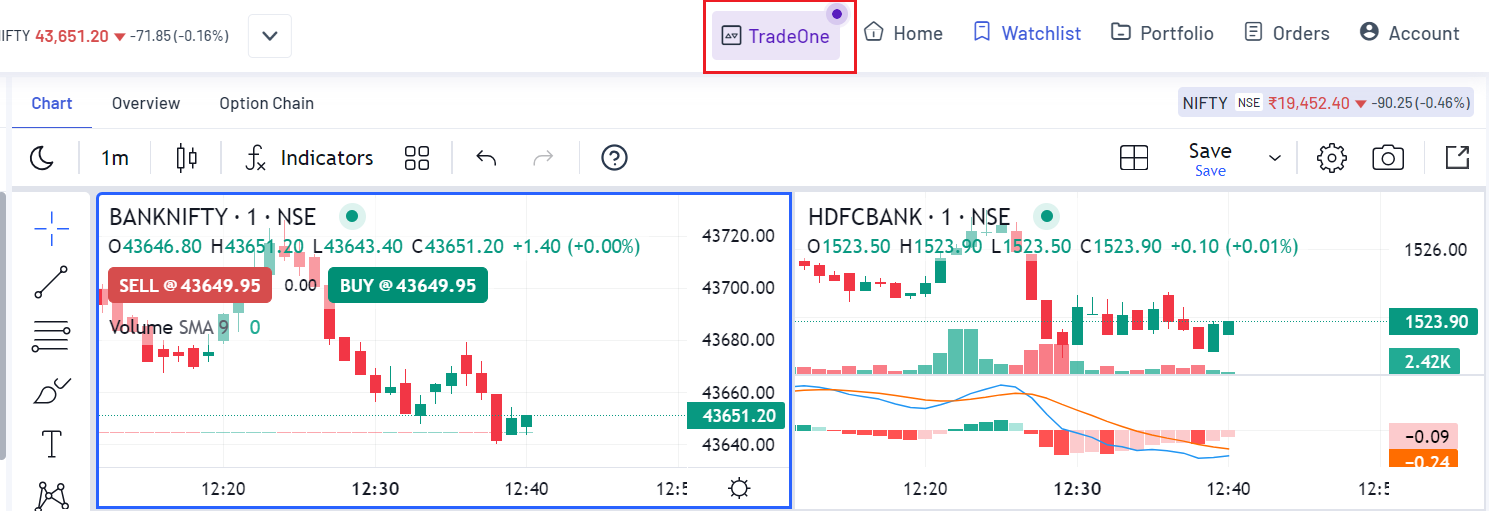Expand the index ticker dropdown chevron
Screen dimensions: 1489x511
(x=270, y=36)
